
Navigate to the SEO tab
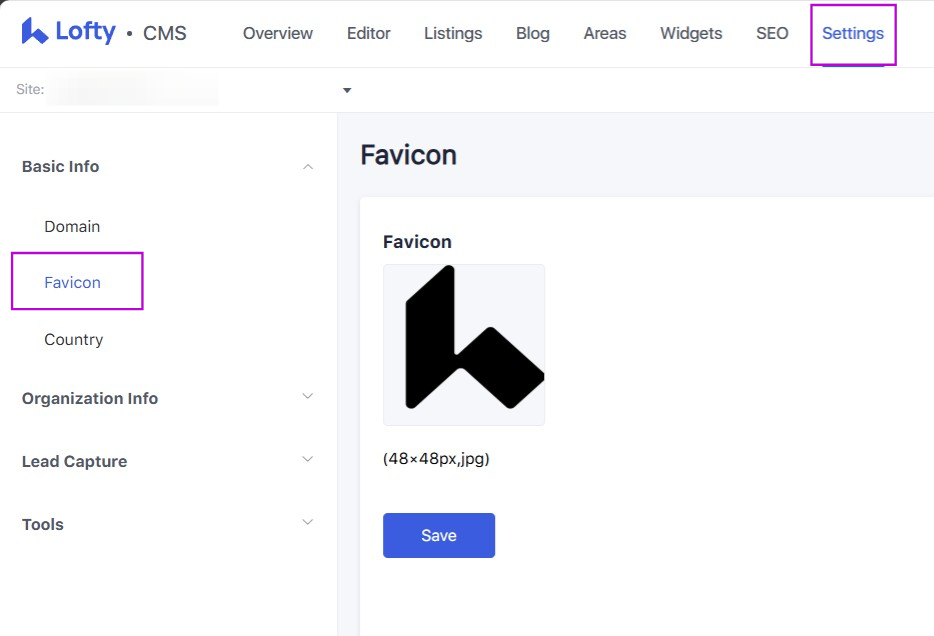[772, 34]
